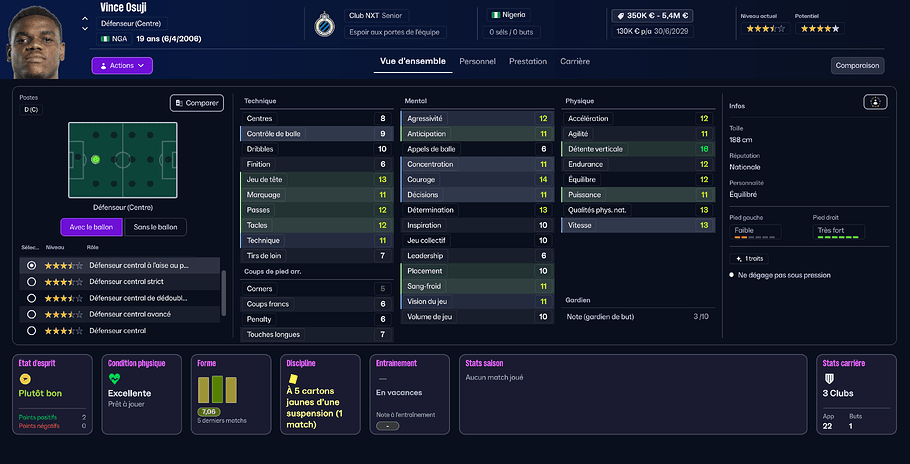The width and height of the screenshot is (910, 464).
Task: Open the Carrière tab
Action: click(574, 62)
